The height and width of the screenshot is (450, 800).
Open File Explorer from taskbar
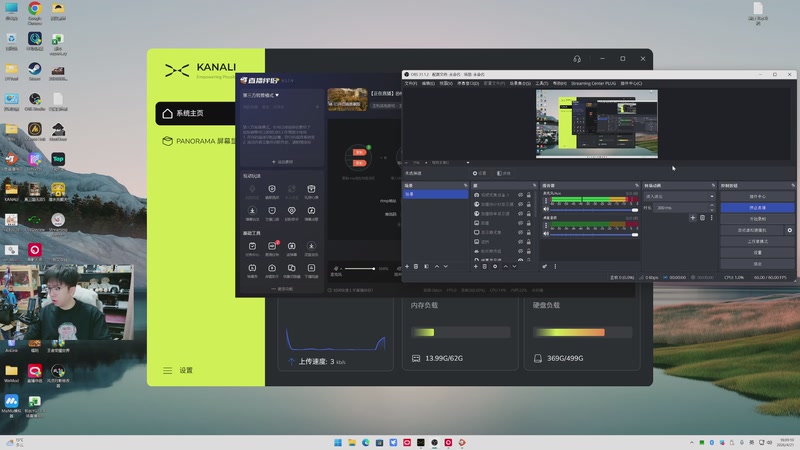(x=352, y=442)
